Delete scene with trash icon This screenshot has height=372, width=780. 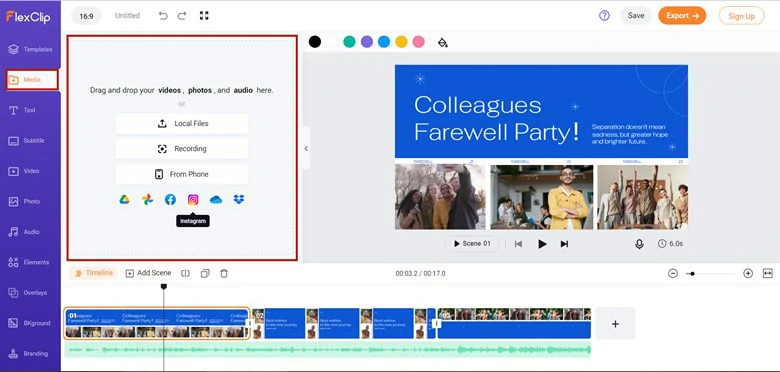(x=224, y=273)
